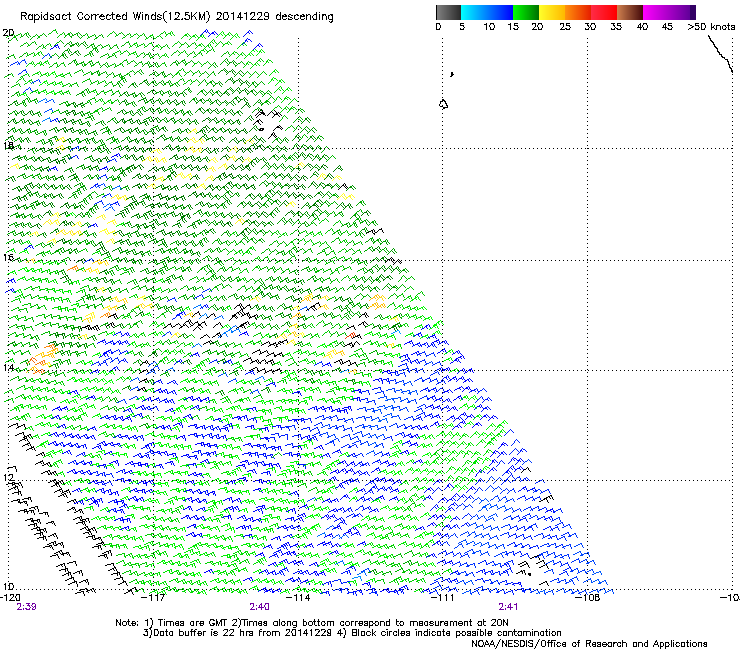Image resolution: width=740 pixels, height=650 pixels.
Task: Click the longitude axis label '-108'
Action: point(588,598)
